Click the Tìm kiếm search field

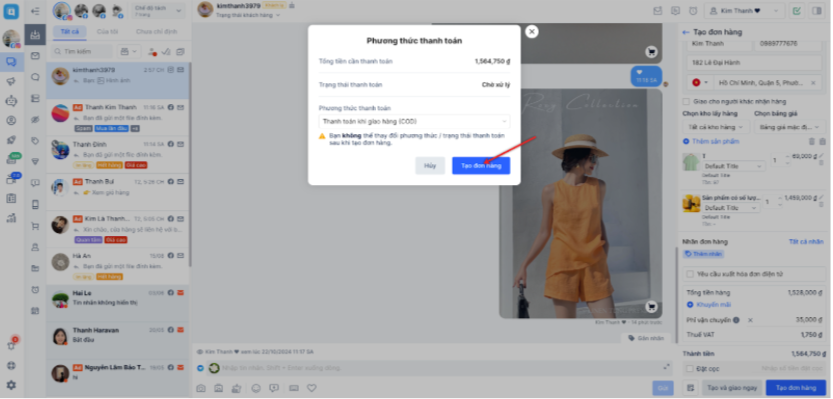point(82,52)
